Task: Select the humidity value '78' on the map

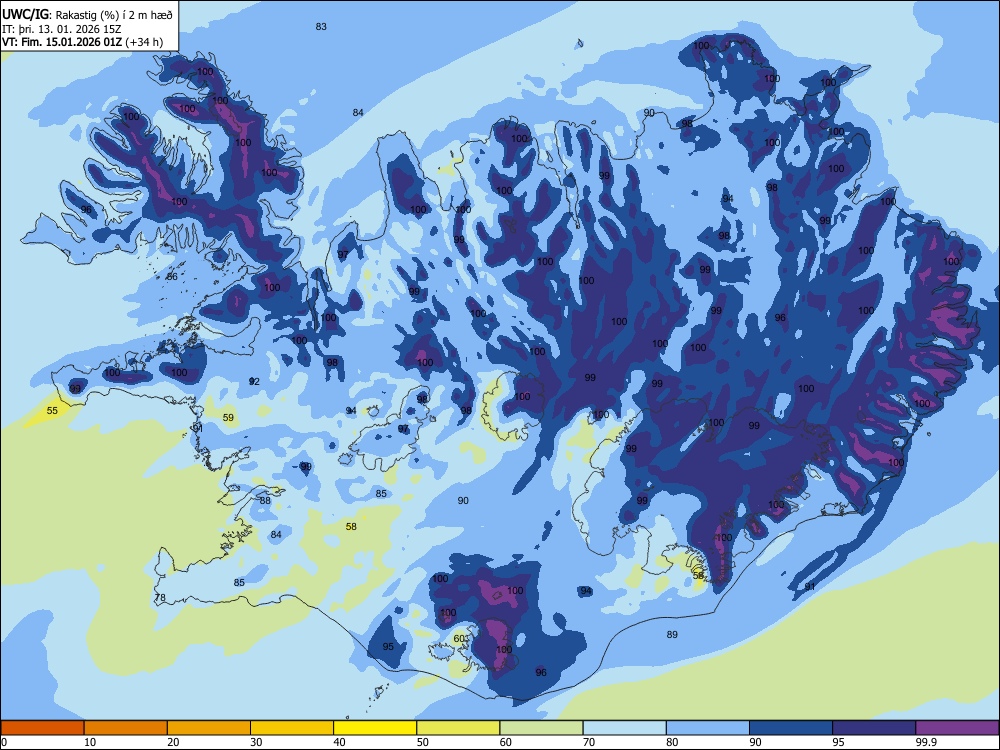Action: [x=160, y=598]
